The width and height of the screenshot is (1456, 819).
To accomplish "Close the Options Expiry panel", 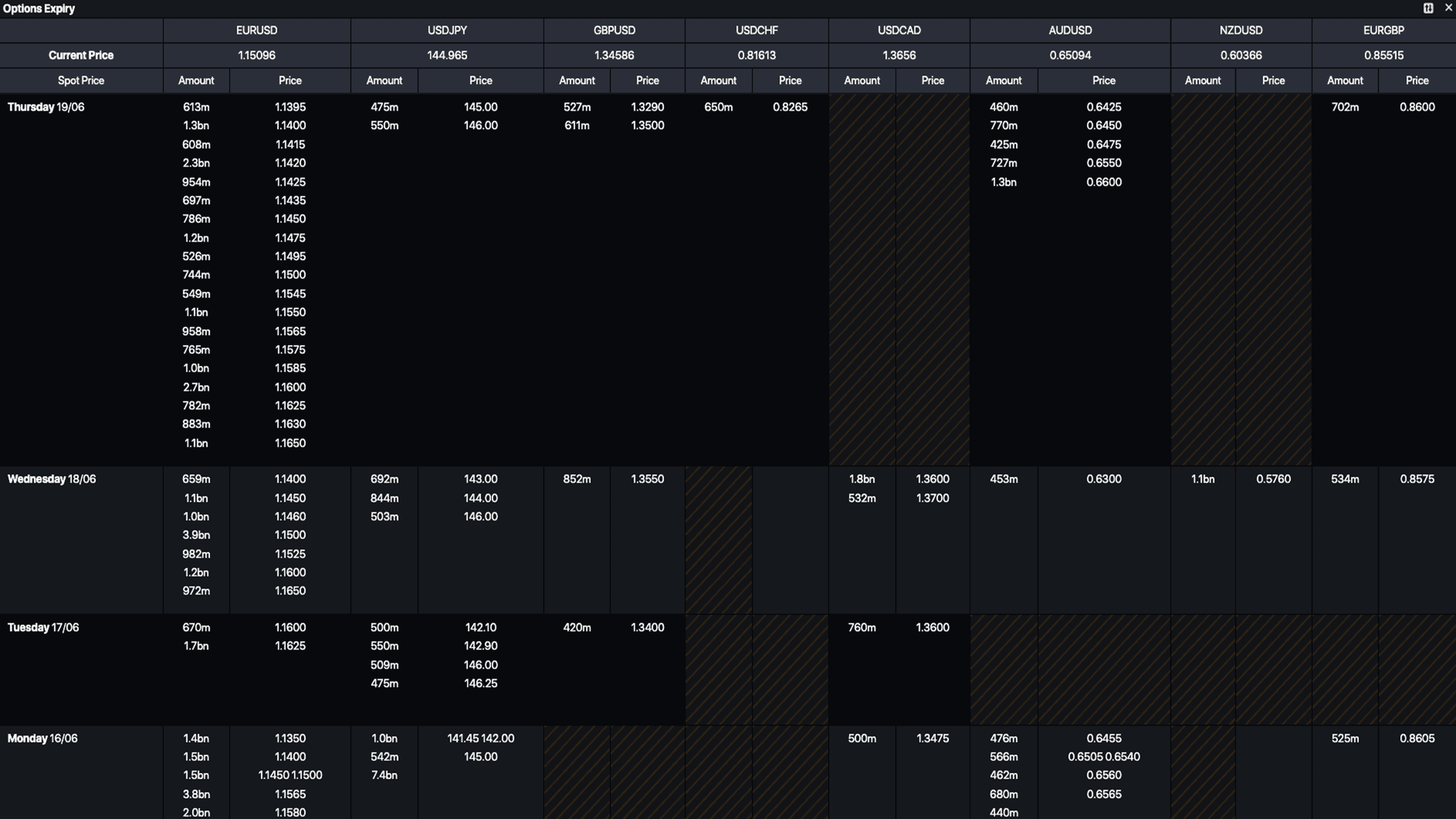I will (x=1448, y=8).
